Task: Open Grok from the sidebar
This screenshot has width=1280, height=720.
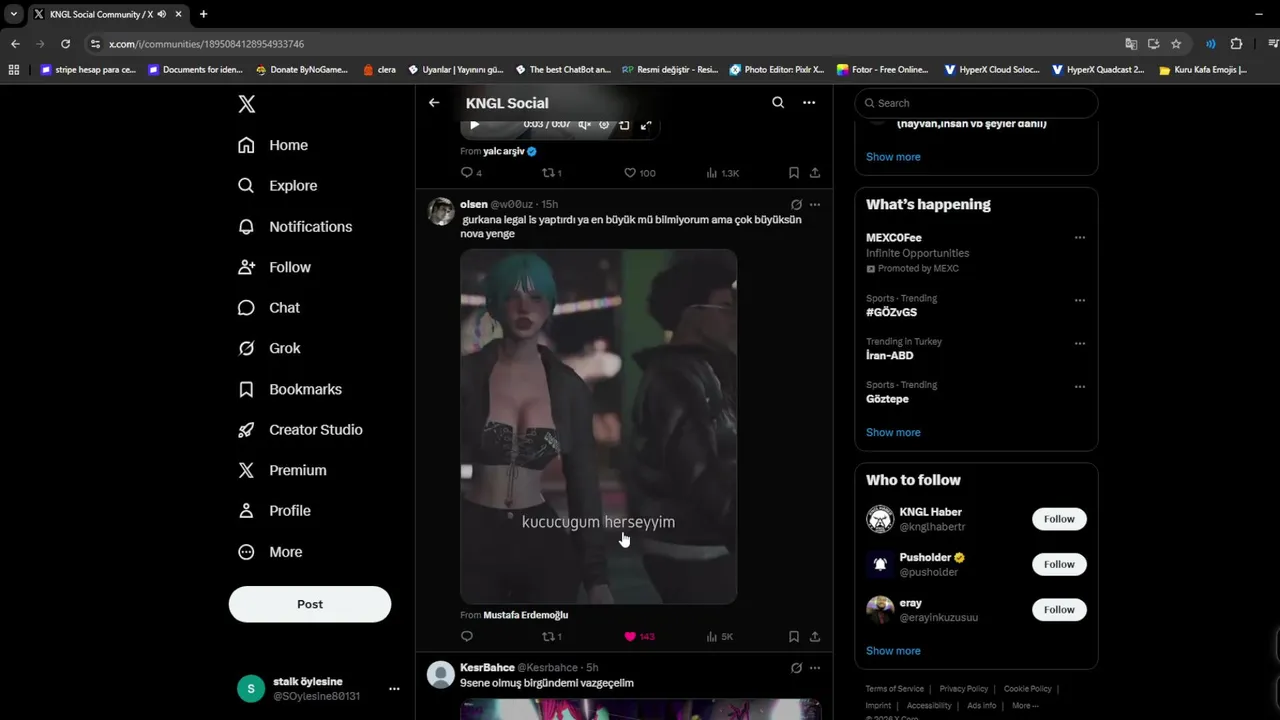Action: click(x=268, y=348)
